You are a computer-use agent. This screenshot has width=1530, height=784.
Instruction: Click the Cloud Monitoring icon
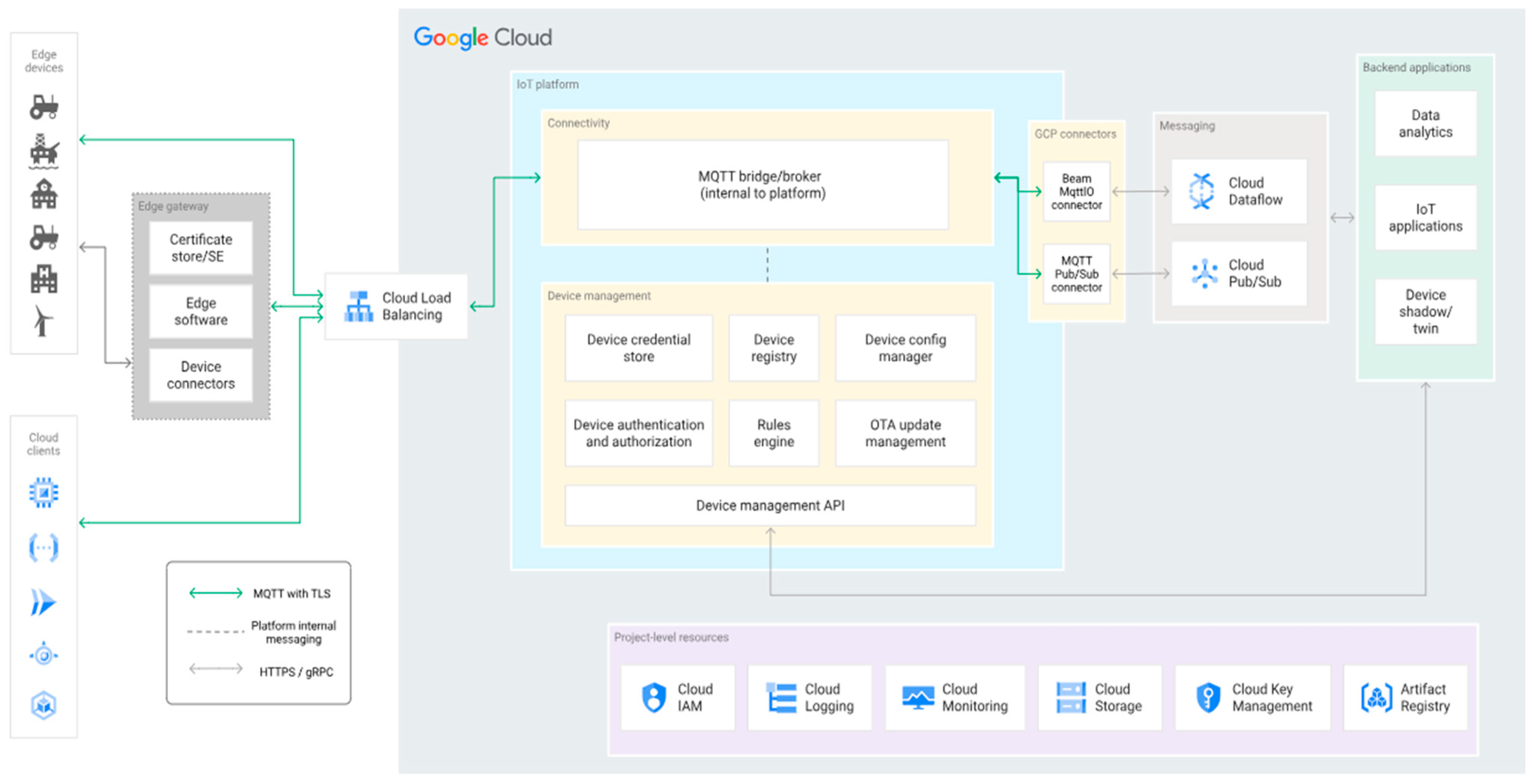click(918, 697)
